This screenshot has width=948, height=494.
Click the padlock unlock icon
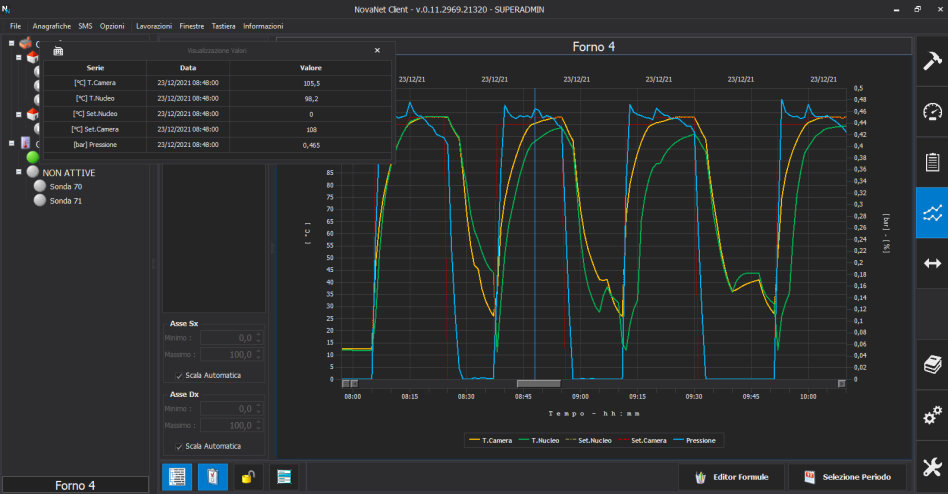point(248,477)
